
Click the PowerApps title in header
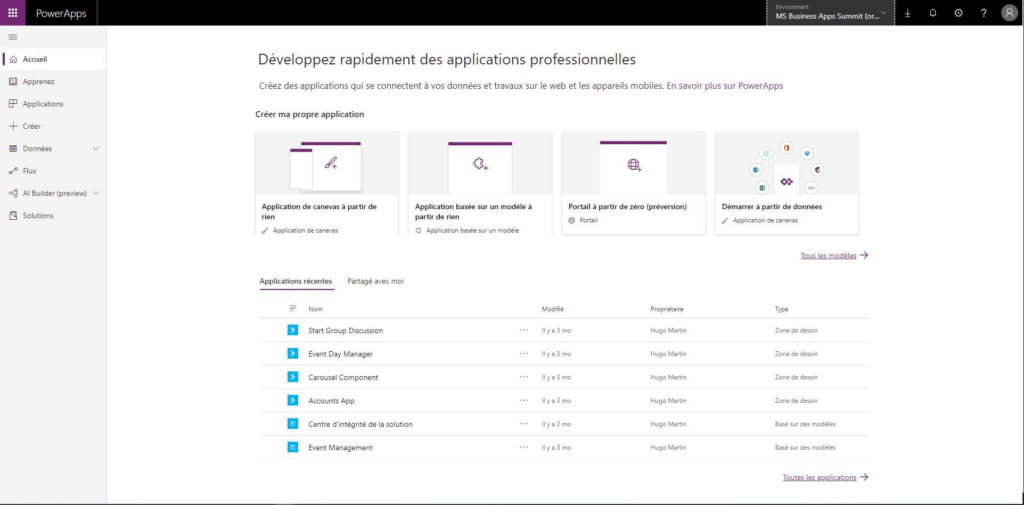(x=61, y=13)
